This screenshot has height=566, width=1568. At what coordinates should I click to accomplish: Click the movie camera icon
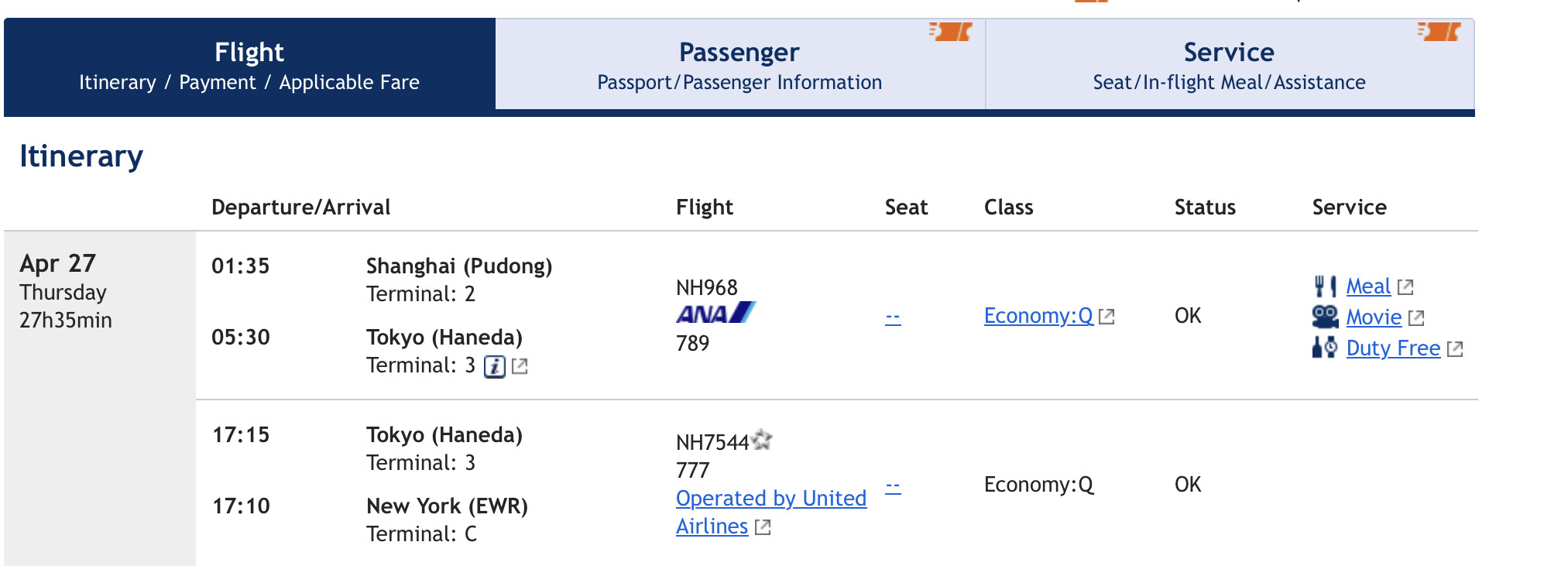tap(1325, 317)
